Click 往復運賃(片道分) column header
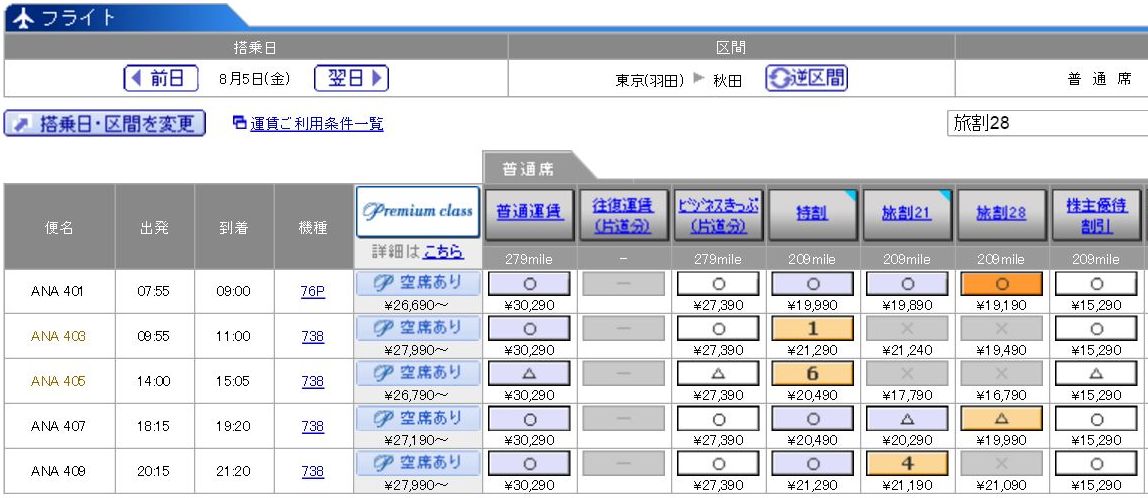The height and width of the screenshot is (498, 1148). [622, 215]
